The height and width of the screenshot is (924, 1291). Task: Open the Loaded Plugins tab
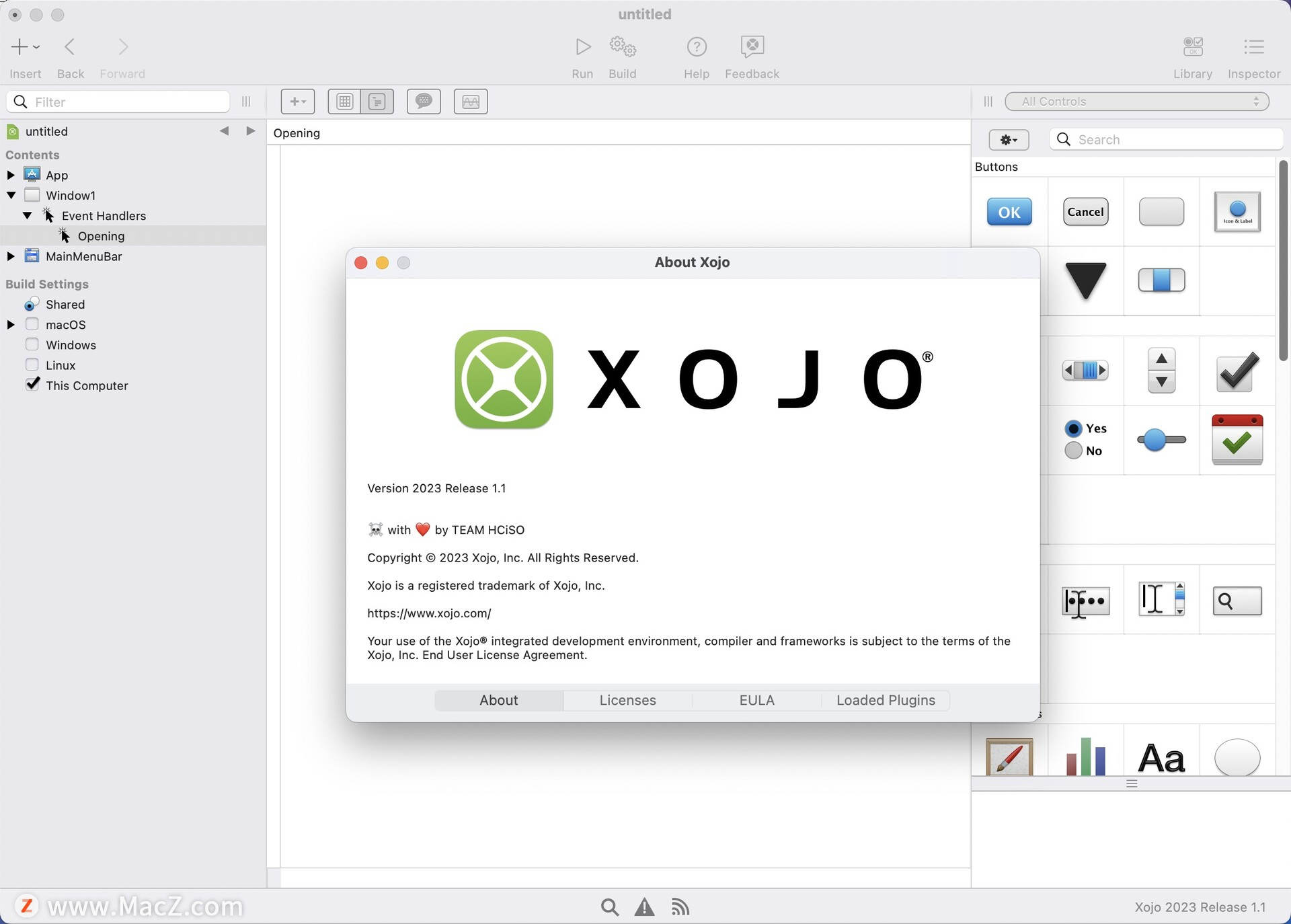point(886,700)
